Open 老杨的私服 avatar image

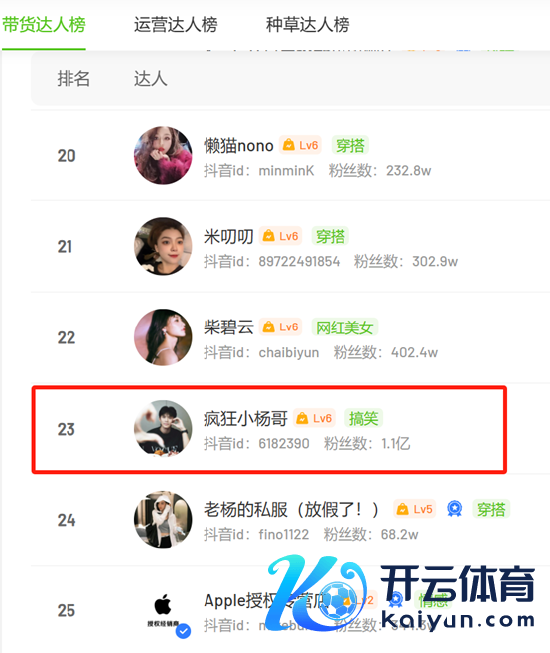pos(163,519)
